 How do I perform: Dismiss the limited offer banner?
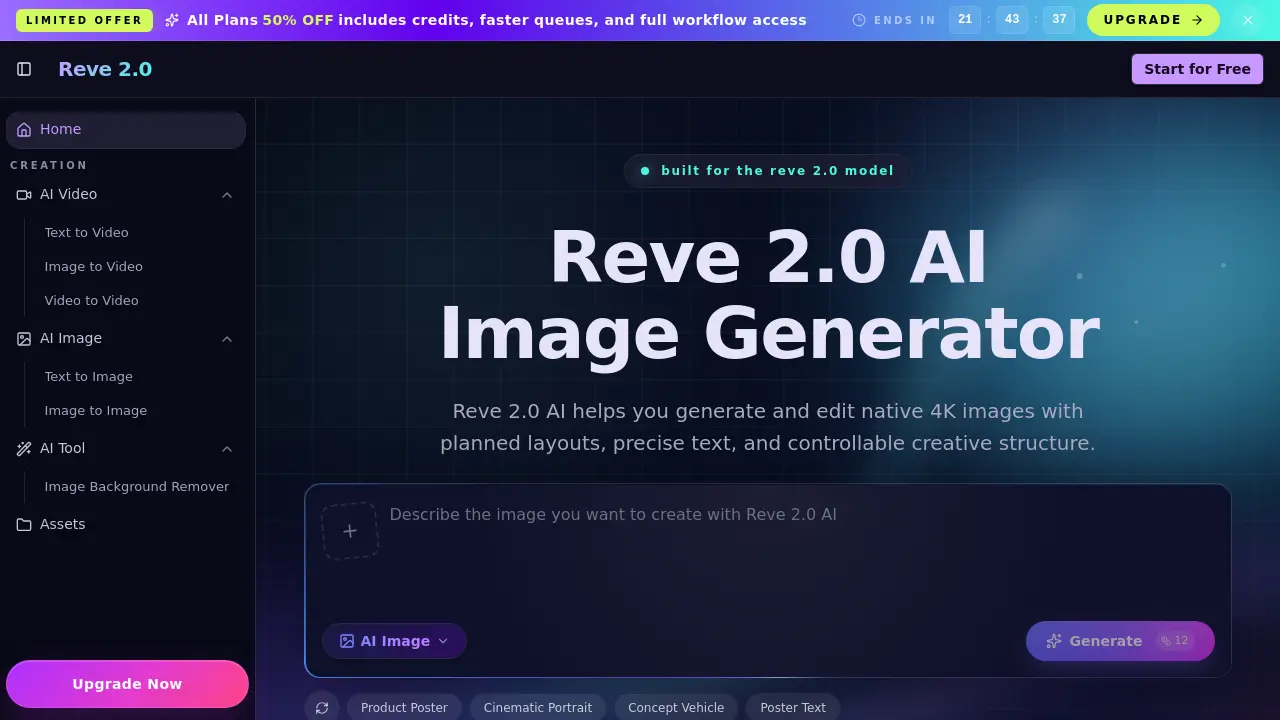click(x=1248, y=20)
